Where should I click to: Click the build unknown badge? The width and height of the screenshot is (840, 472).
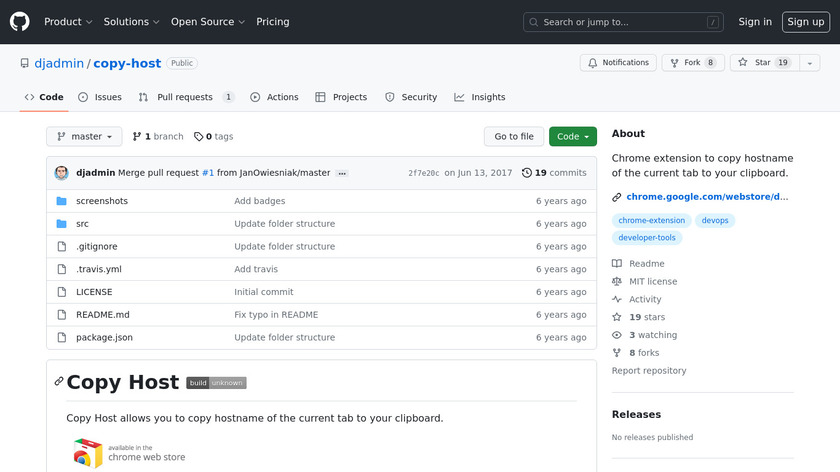(x=216, y=383)
